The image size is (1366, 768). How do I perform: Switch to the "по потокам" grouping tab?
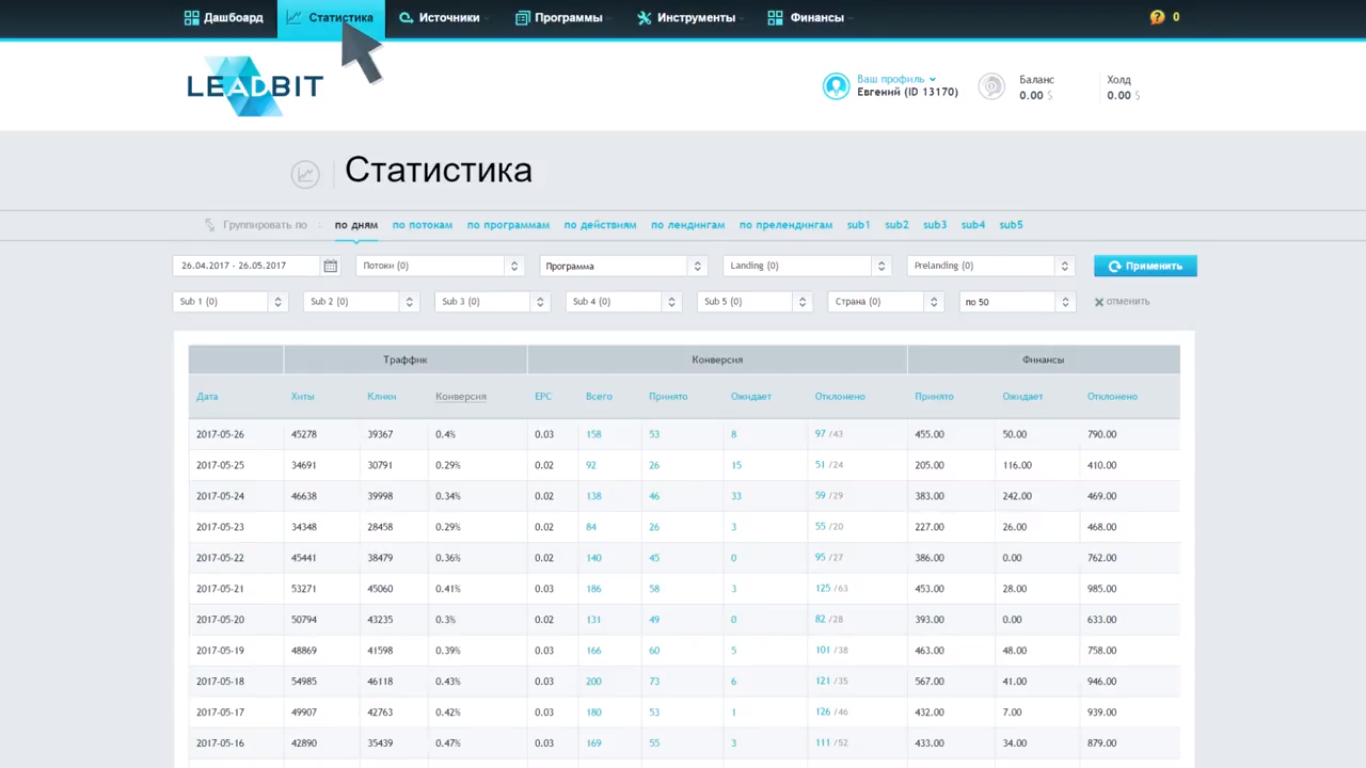click(422, 225)
